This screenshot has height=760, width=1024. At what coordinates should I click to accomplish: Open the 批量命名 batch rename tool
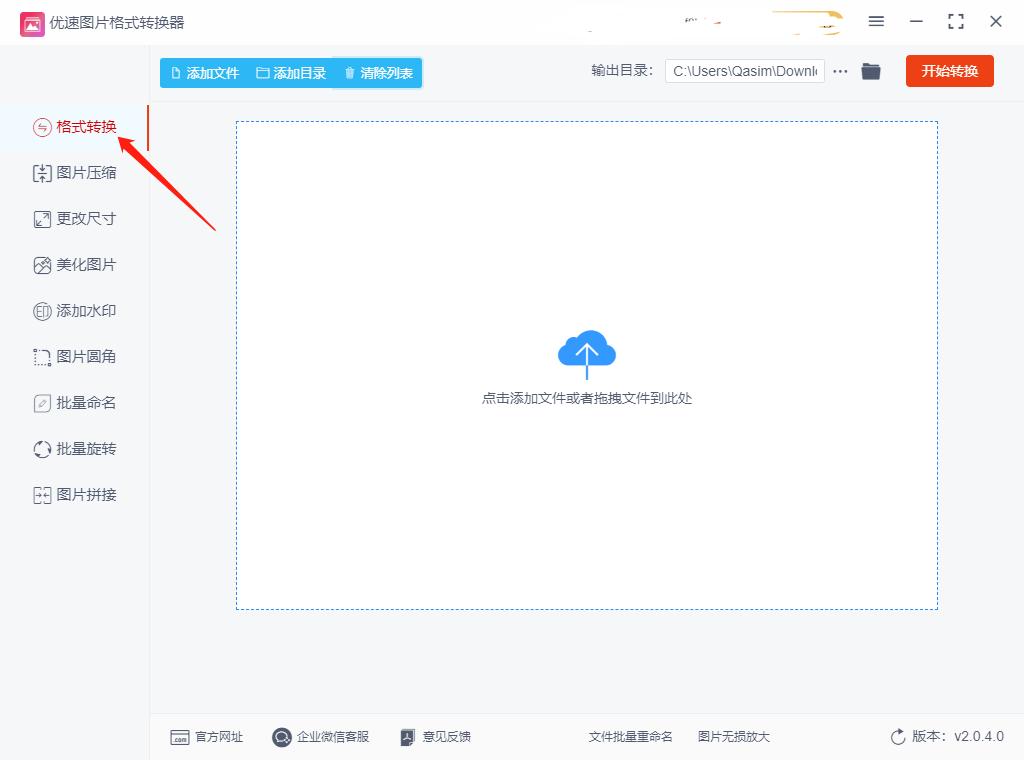(74, 402)
